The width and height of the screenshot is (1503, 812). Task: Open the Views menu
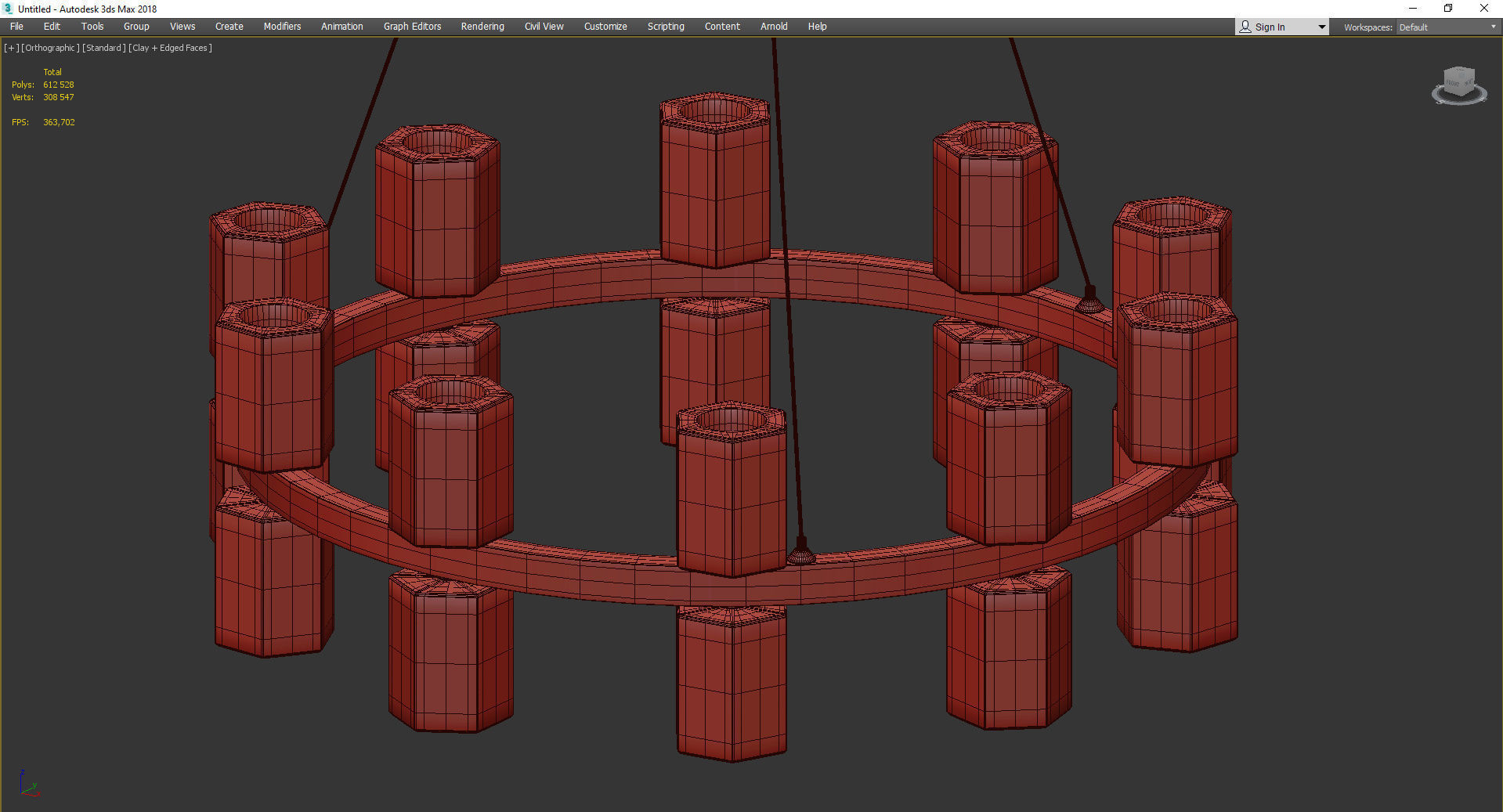(x=182, y=27)
